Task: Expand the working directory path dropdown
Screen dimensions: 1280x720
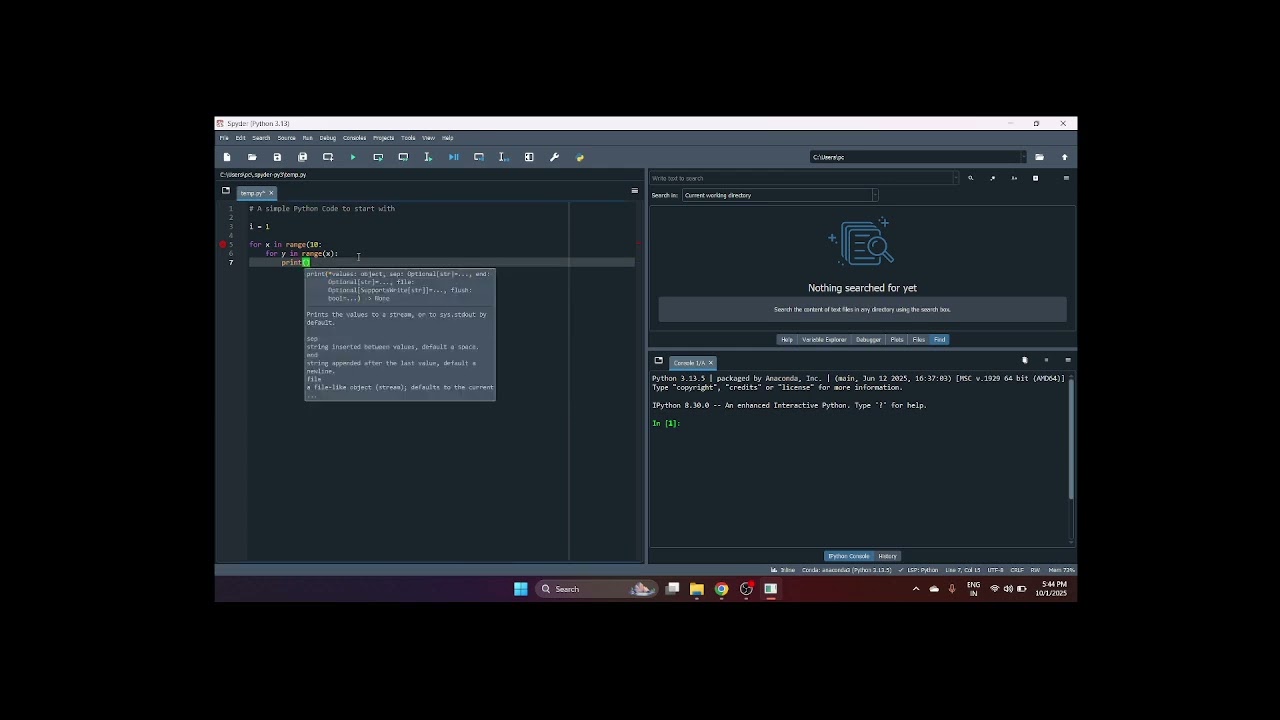Action: pyautogui.click(x=1022, y=157)
